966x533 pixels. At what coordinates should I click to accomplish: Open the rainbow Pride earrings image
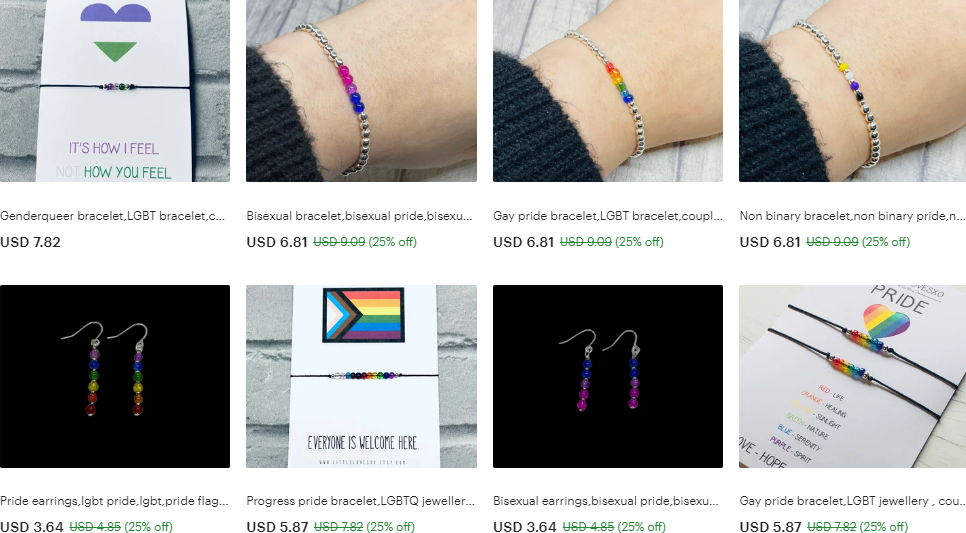point(115,376)
